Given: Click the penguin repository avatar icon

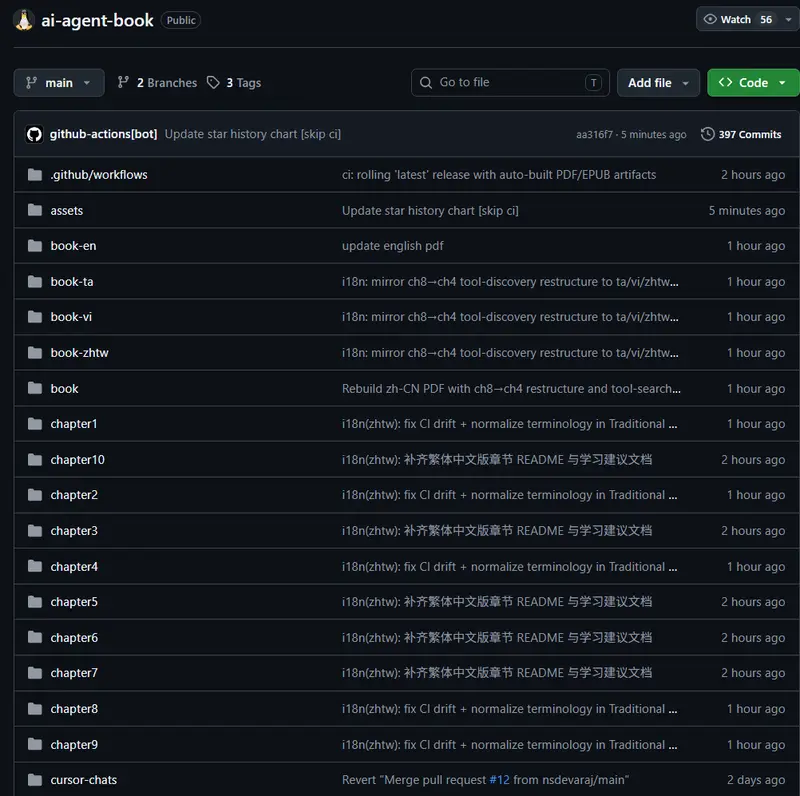Looking at the screenshot, I should (23, 20).
